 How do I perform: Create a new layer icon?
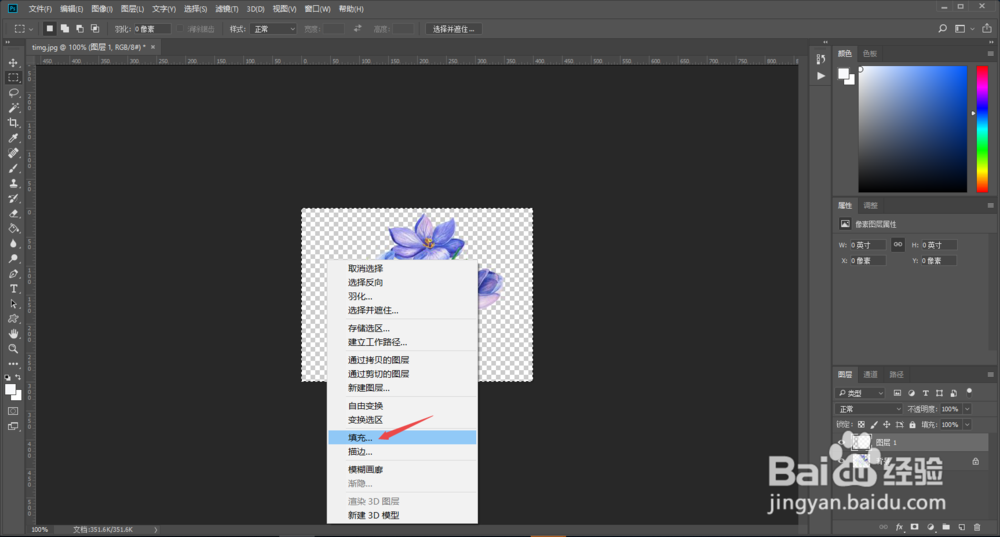tap(962, 527)
